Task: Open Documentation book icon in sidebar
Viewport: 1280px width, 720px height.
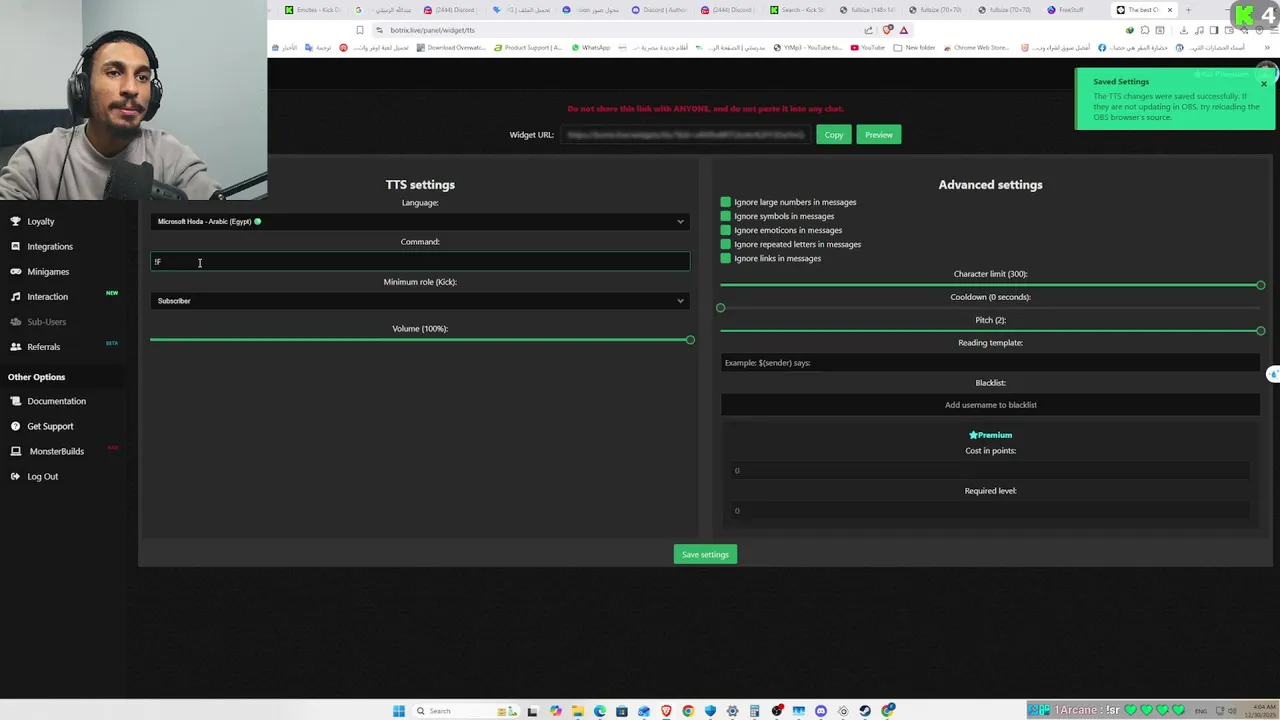Action: pyautogui.click(x=15, y=401)
